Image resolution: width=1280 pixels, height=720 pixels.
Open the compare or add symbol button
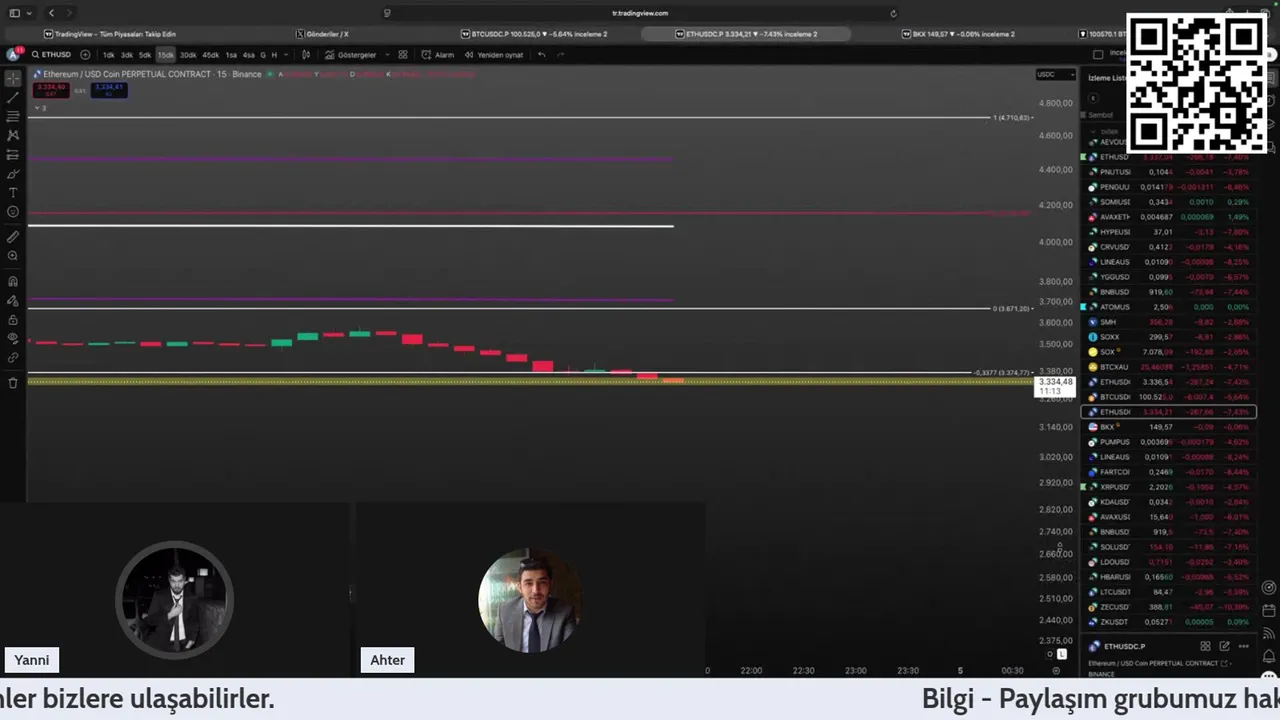point(85,54)
